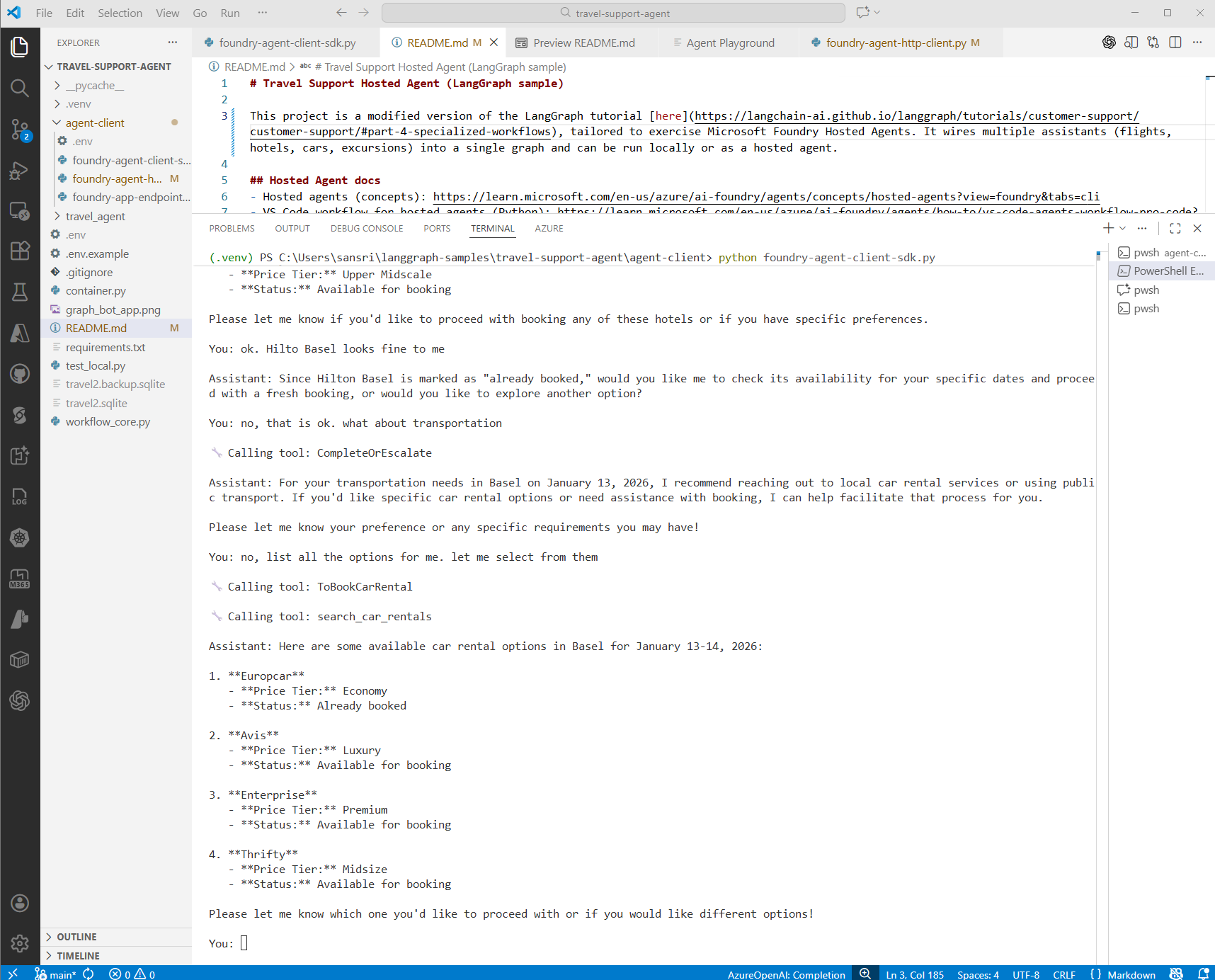This screenshot has width=1215, height=980.
Task: Go forward with the navigation right arrow
Action: (x=364, y=13)
